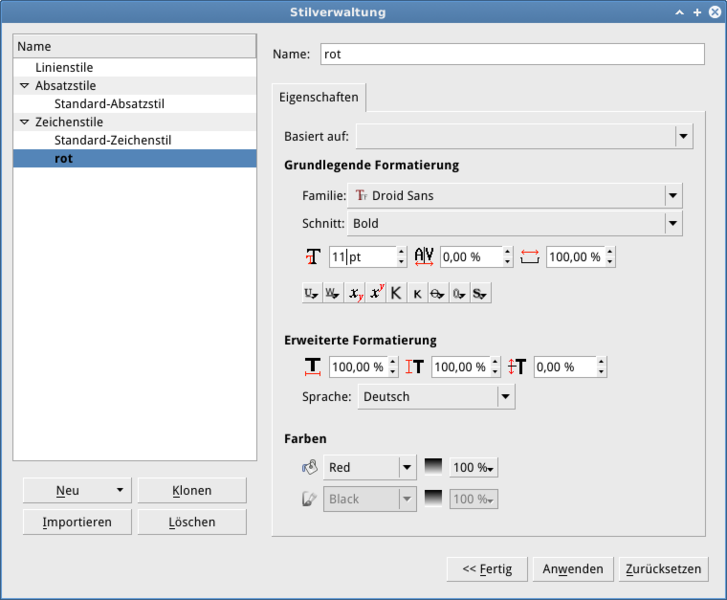Toggle all caps button
The width and height of the screenshot is (727, 600).
(396, 293)
